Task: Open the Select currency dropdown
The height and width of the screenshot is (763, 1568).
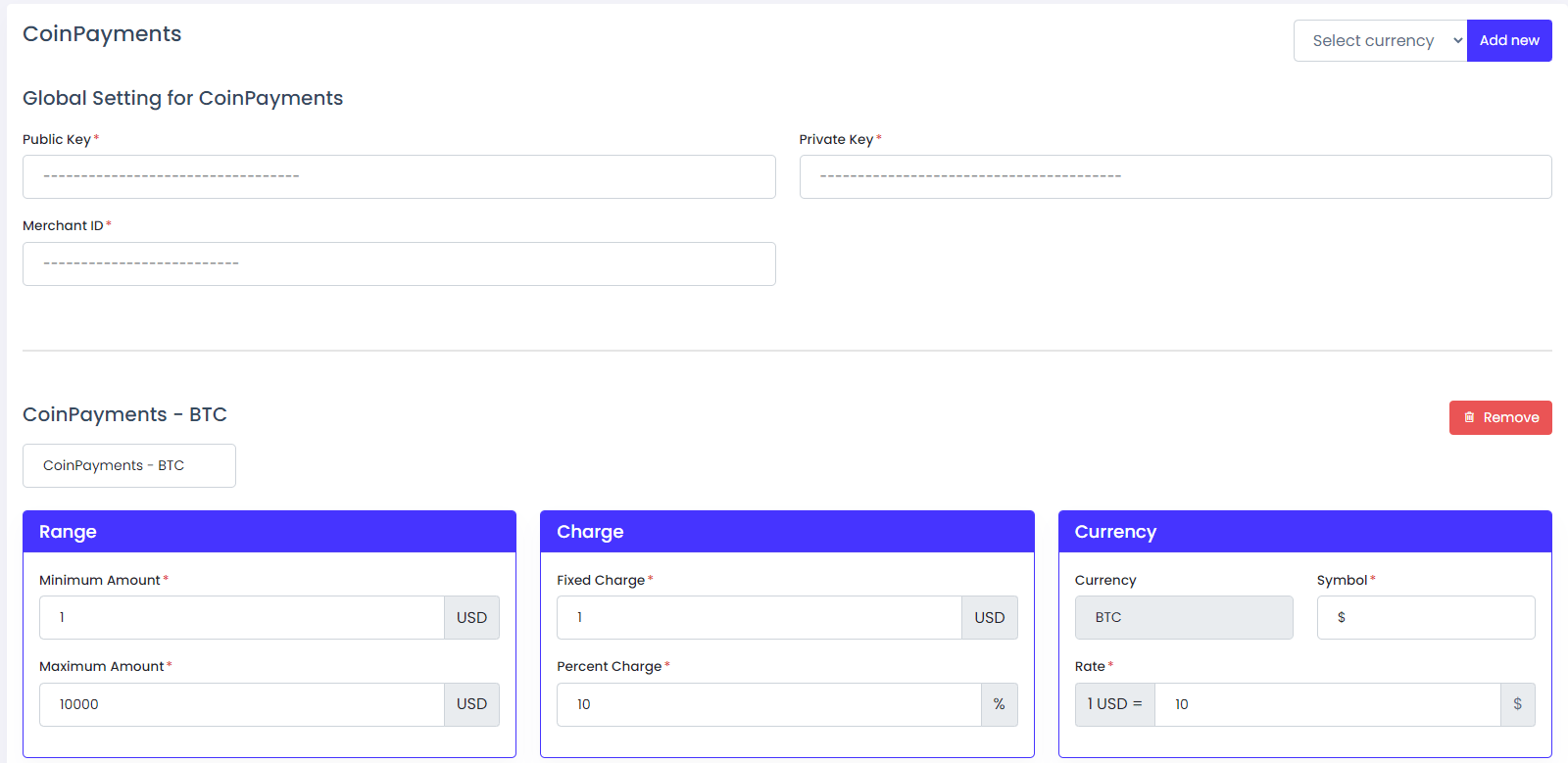Action: click(x=1380, y=40)
